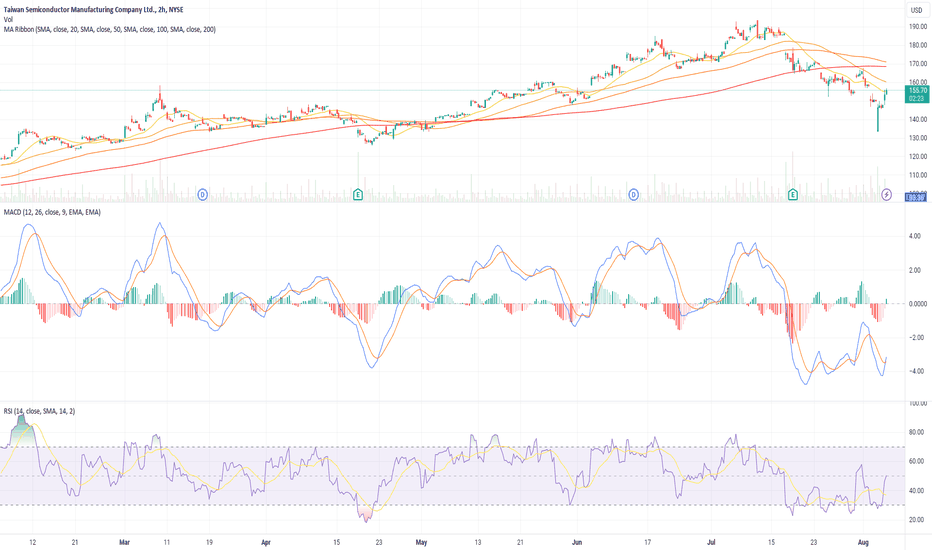
Task: Open the earnings marker dated mid-April
Action: pos(358,194)
